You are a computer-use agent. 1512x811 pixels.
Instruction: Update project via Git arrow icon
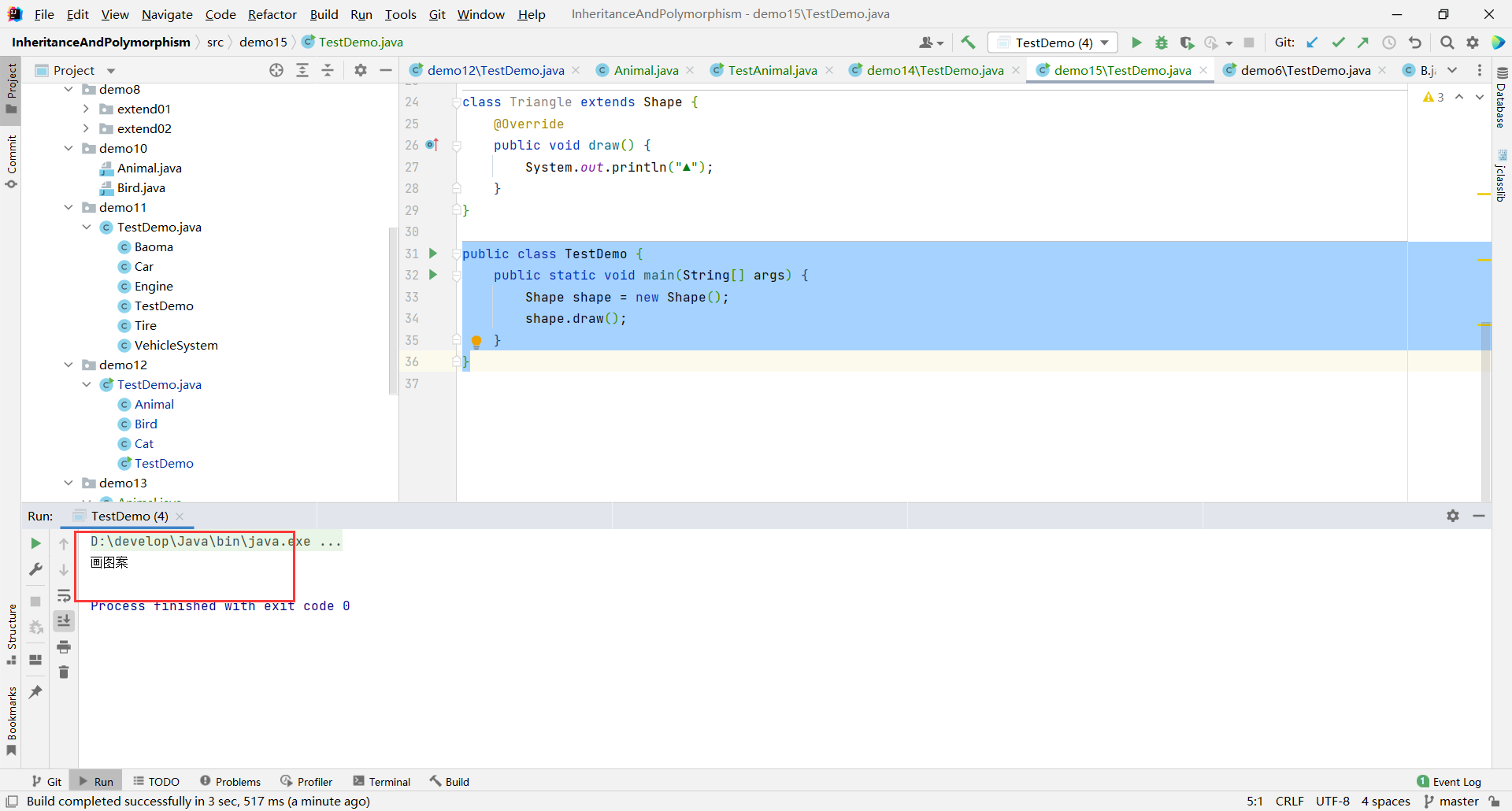point(1312,43)
